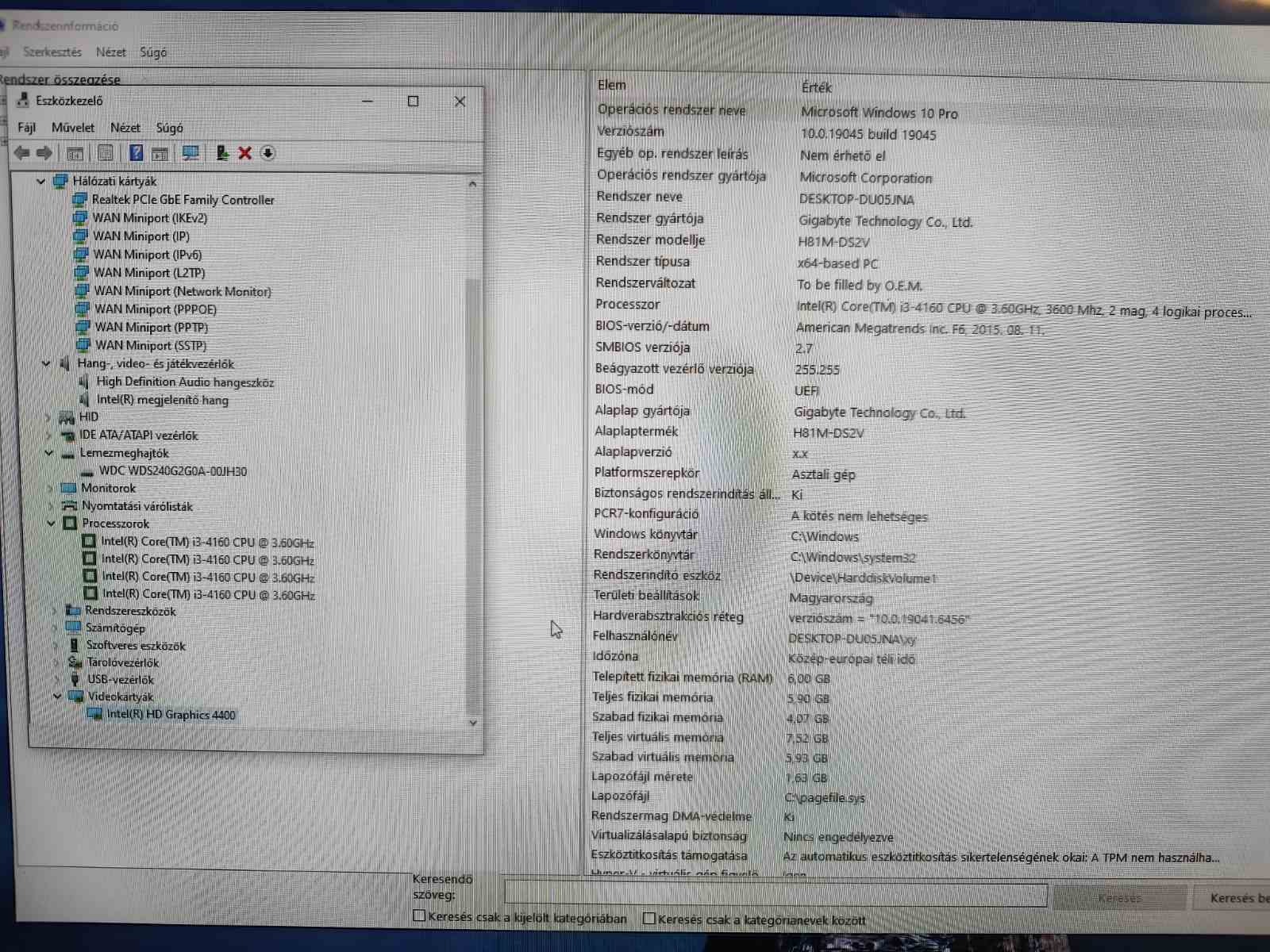Click the USB-vezérlők category icon

click(75, 680)
